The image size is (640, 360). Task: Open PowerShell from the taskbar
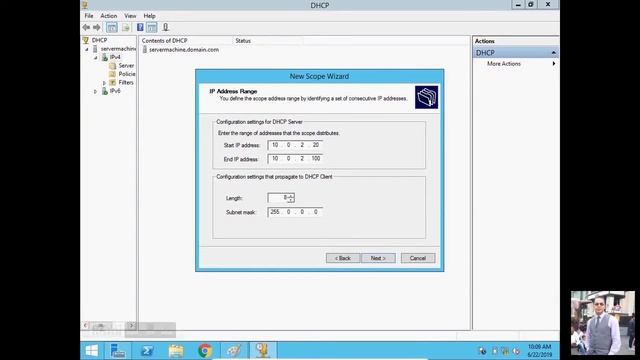tap(147, 351)
